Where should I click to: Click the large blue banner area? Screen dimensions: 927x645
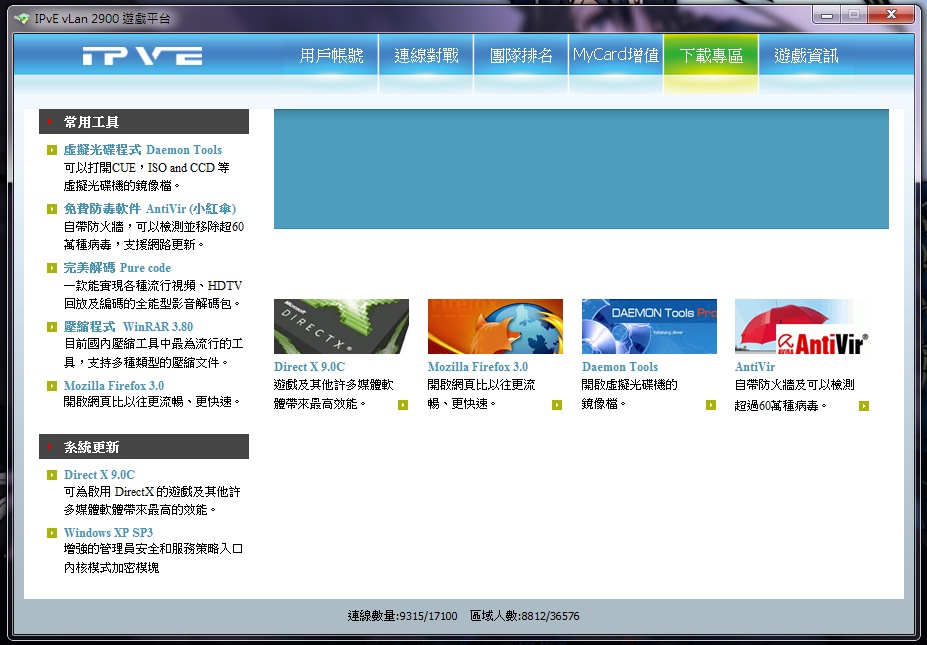point(581,169)
